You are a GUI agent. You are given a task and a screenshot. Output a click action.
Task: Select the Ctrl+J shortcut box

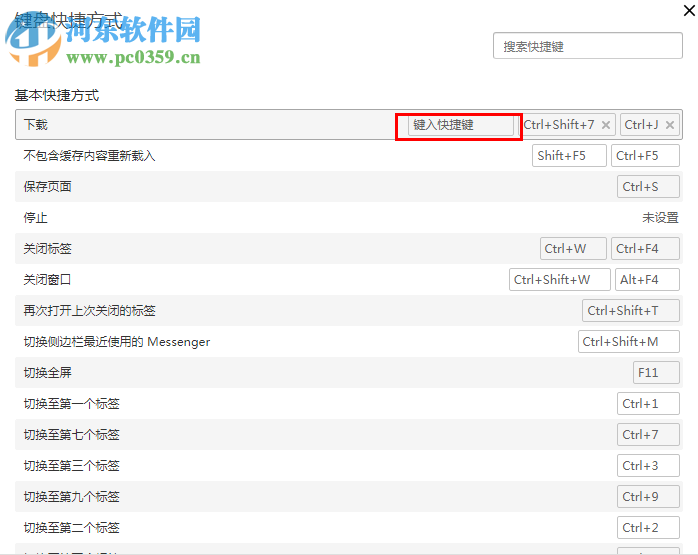click(x=649, y=125)
